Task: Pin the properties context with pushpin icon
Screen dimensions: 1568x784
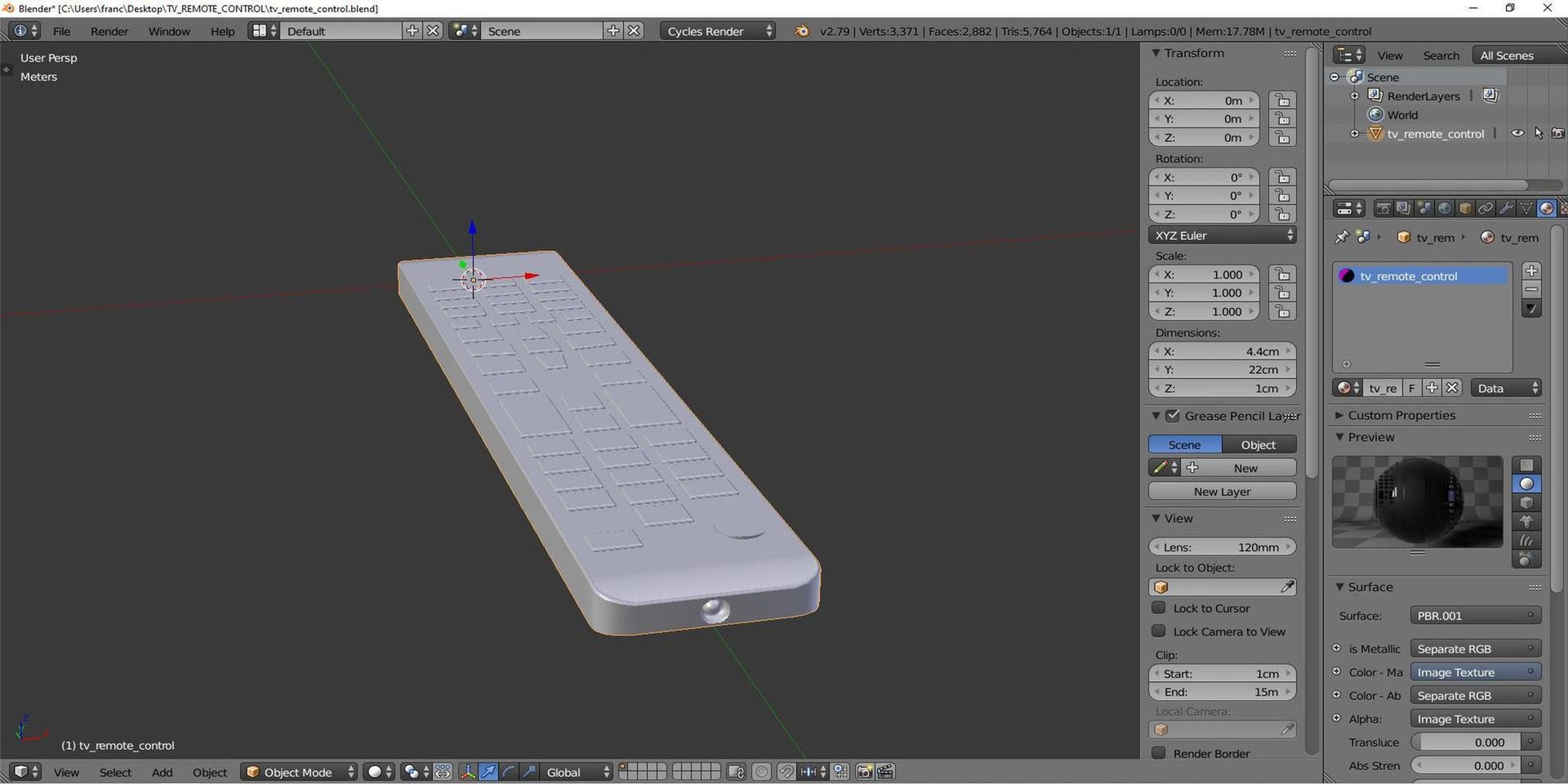Action: (1341, 237)
